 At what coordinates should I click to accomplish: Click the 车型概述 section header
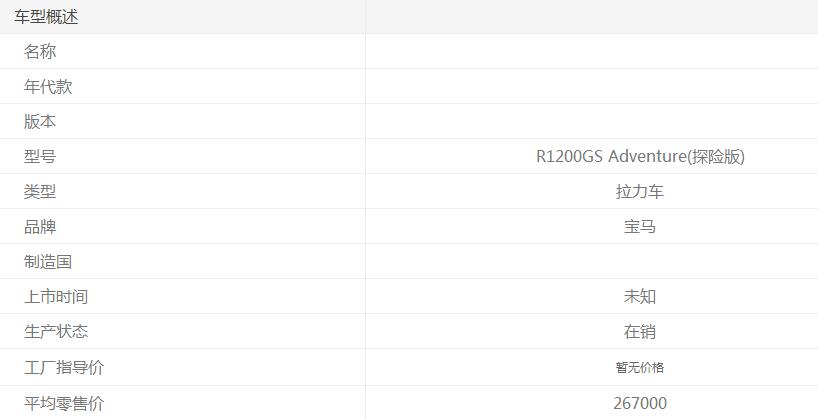pyautogui.click(x=46, y=17)
